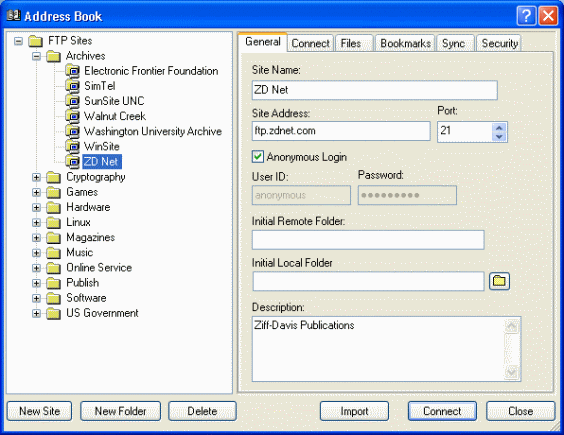Click the Site Name input field
The image size is (564, 435).
click(x=375, y=90)
